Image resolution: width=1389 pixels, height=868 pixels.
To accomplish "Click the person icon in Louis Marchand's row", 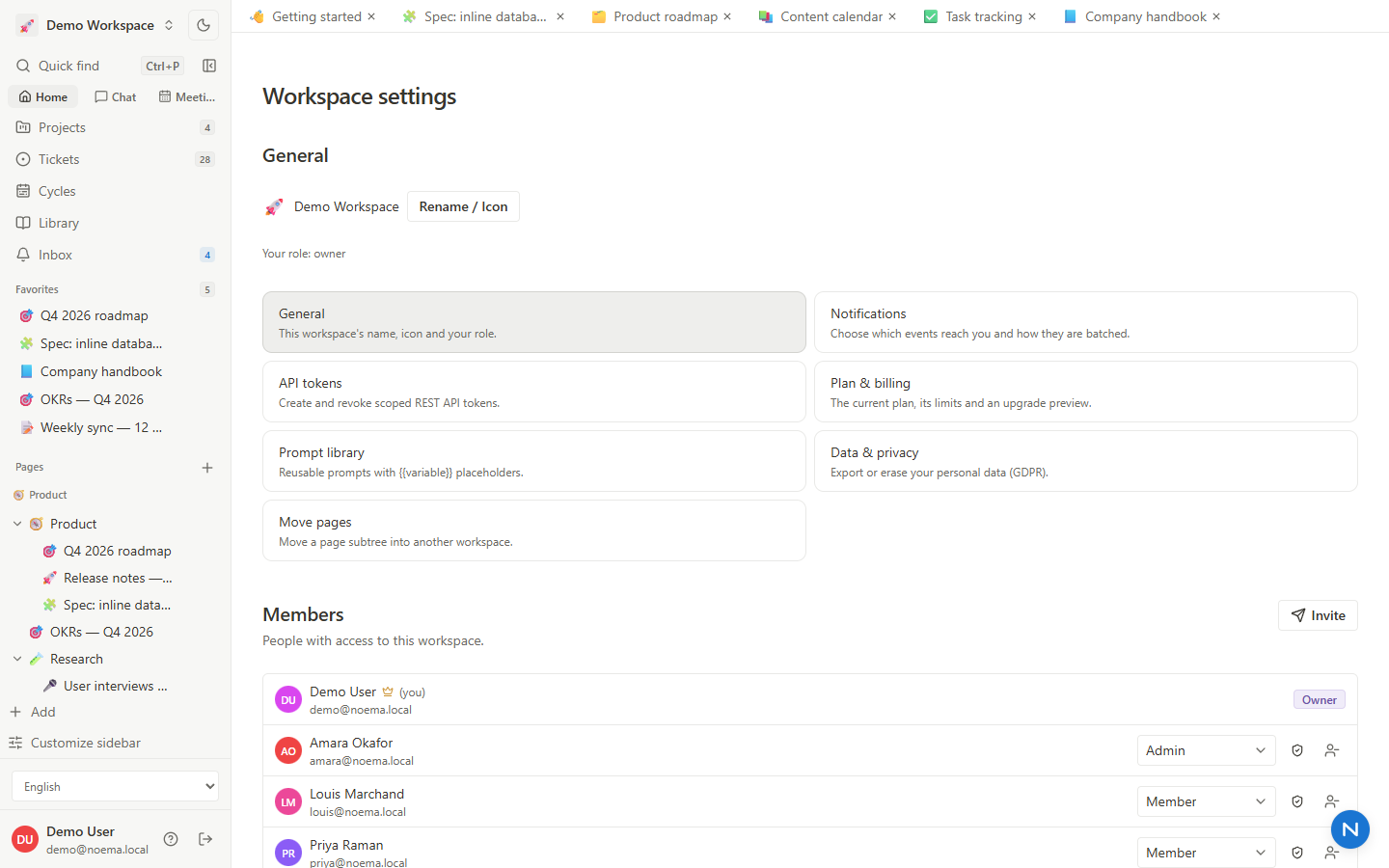I will tap(1332, 801).
